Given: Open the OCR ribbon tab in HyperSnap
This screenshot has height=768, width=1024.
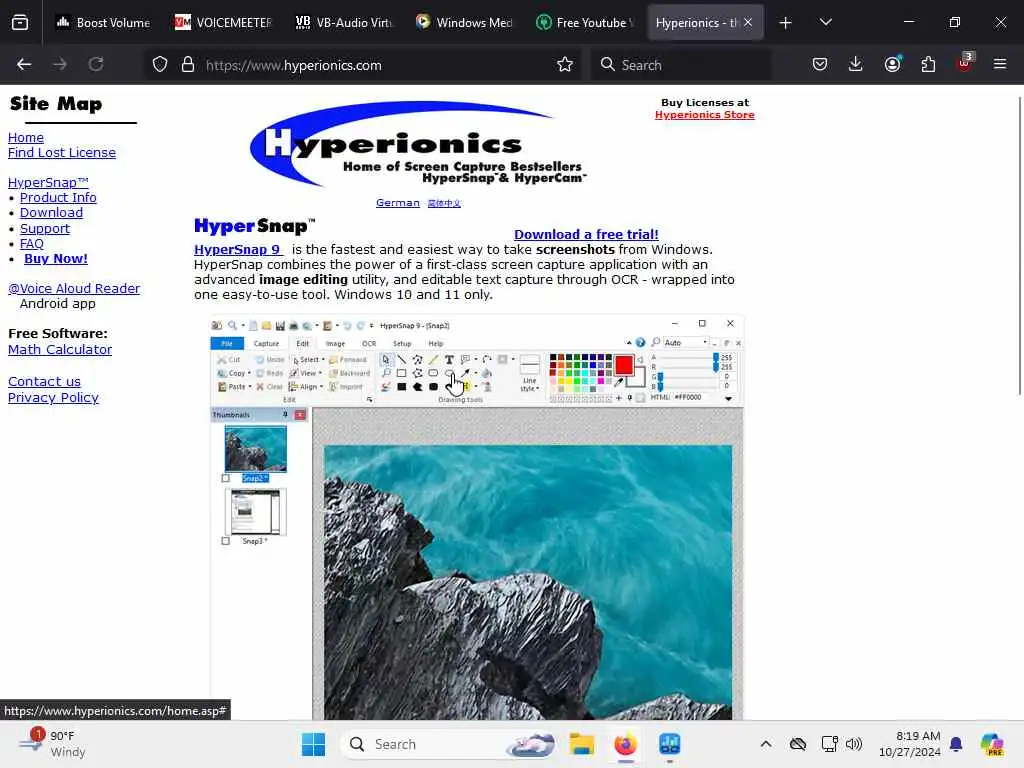Looking at the screenshot, I should point(369,344).
